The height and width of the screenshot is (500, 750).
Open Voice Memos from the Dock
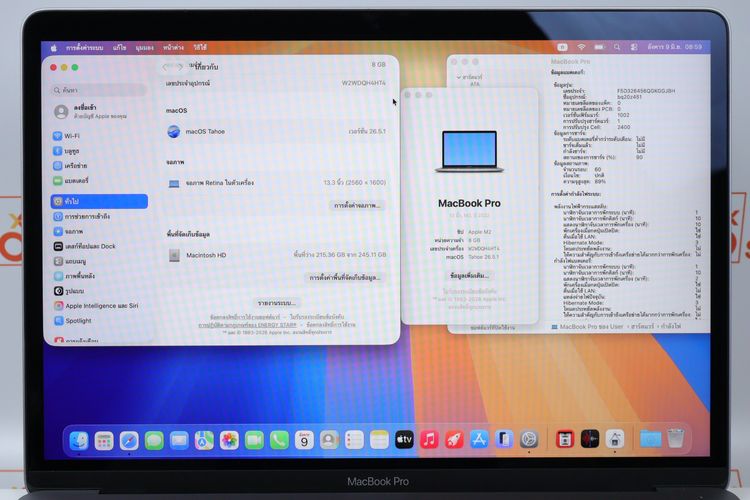click(x=590, y=439)
